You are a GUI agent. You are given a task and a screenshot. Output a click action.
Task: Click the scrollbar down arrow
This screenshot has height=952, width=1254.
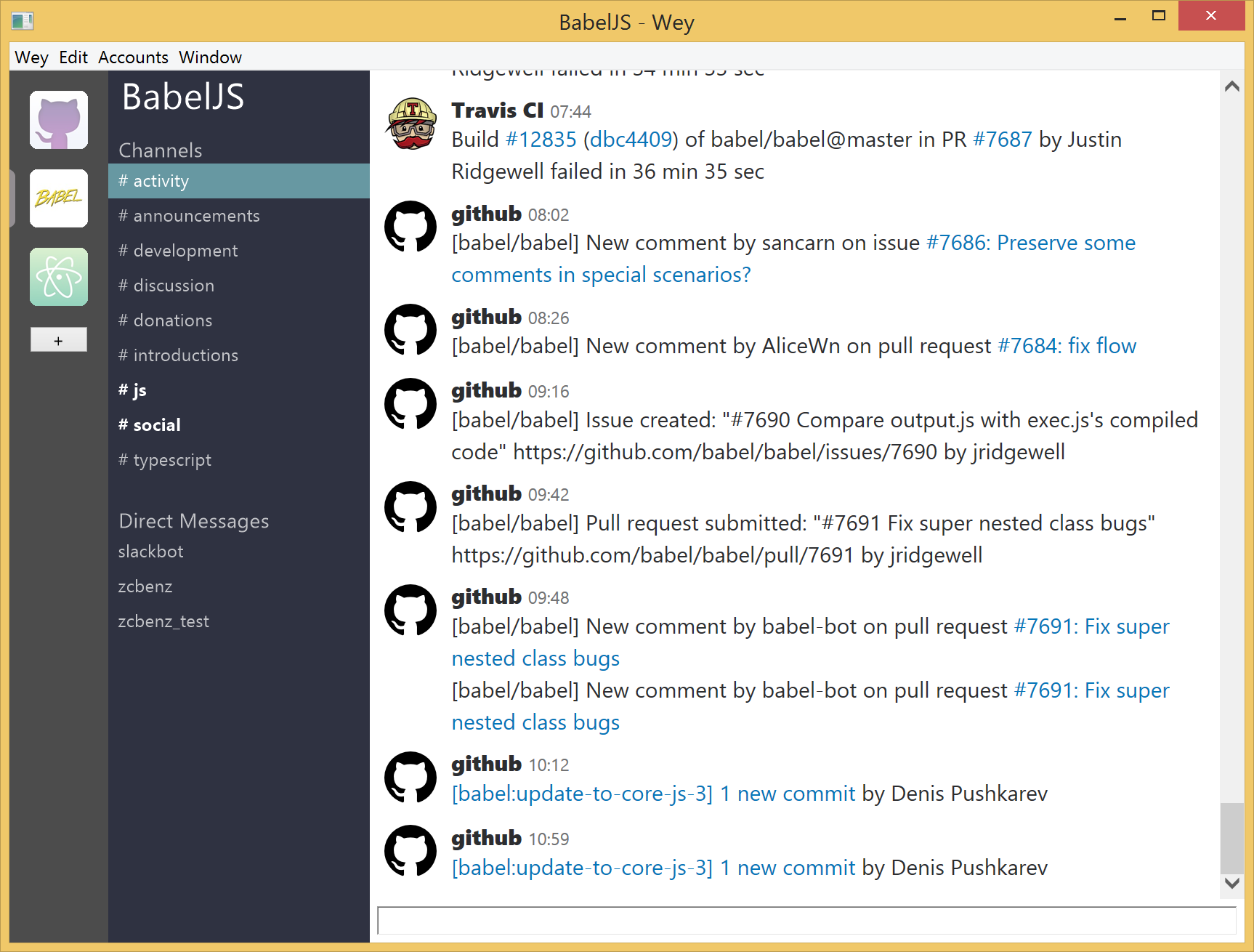click(x=1231, y=883)
